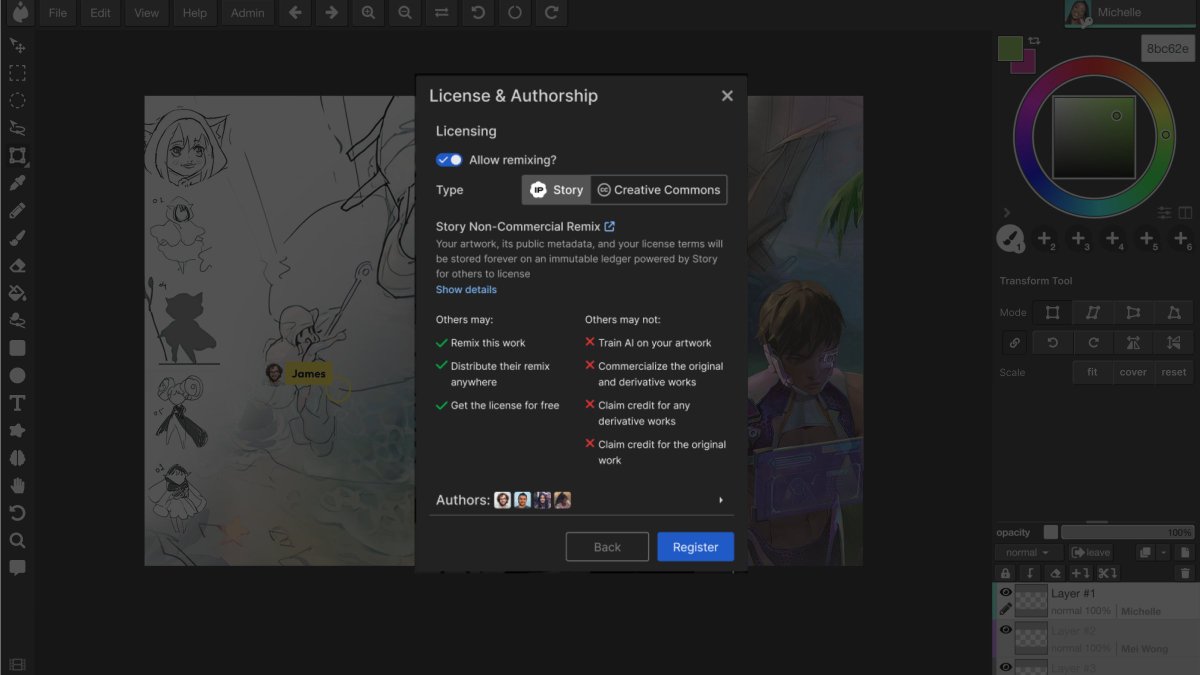The height and width of the screenshot is (675, 1200).
Task: Open the normal blend mode dropdown
Action: (x=1028, y=552)
